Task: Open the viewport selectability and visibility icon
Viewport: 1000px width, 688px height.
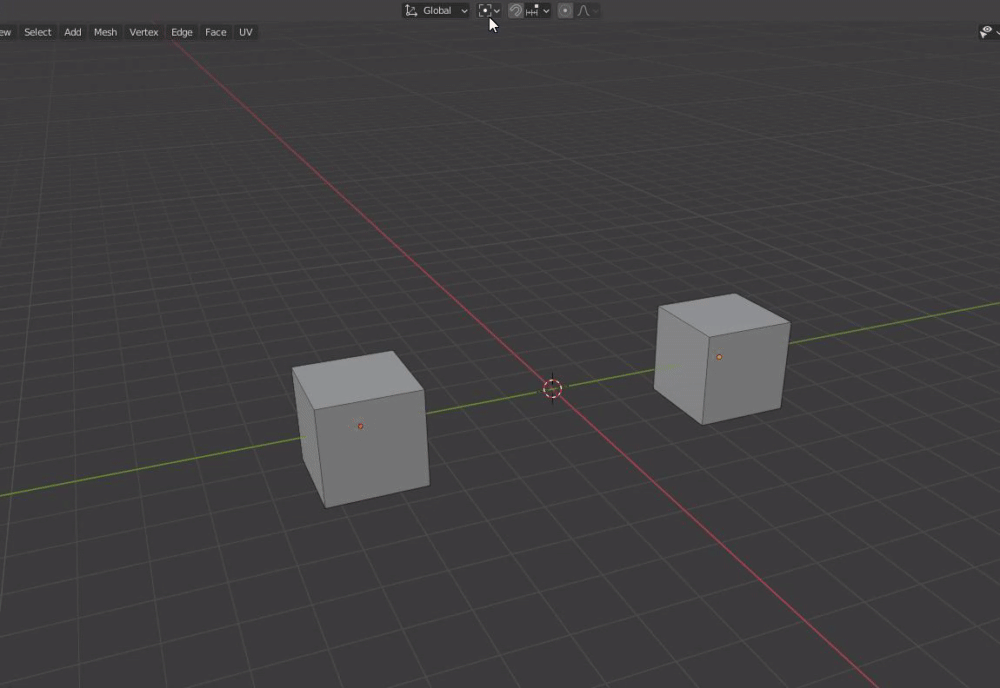Action: click(986, 32)
